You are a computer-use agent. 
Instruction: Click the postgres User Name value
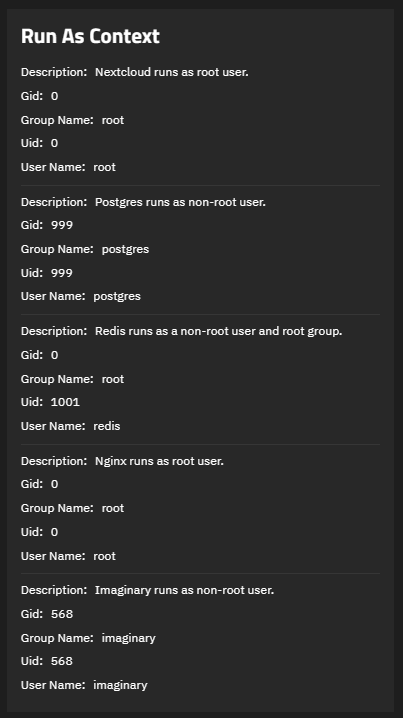click(117, 297)
